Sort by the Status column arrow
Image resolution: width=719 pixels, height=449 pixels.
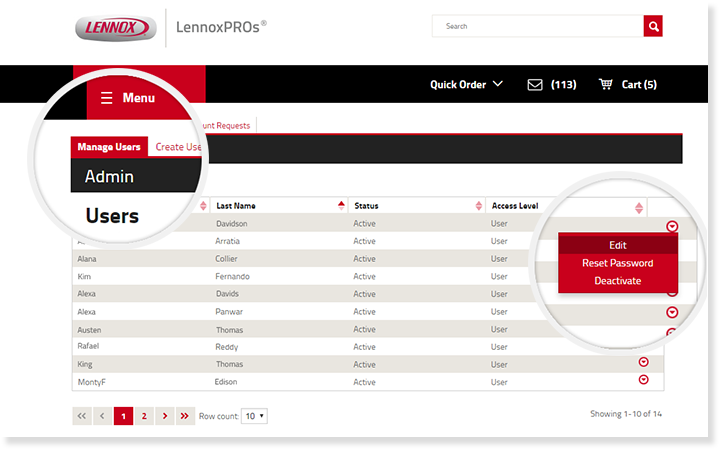tap(479, 205)
